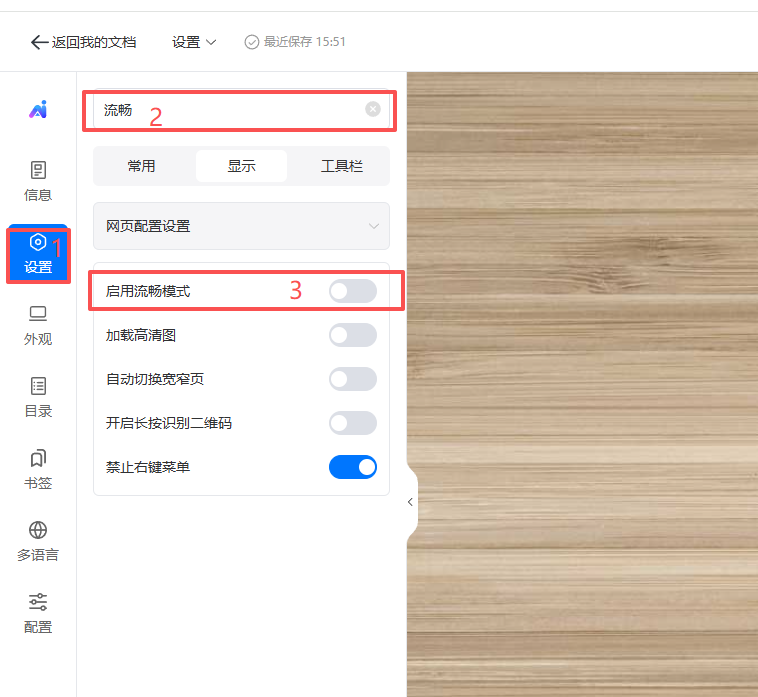This screenshot has width=758, height=697.
Task: Click the AI assistant logo icon
Action: click(38, 110)
